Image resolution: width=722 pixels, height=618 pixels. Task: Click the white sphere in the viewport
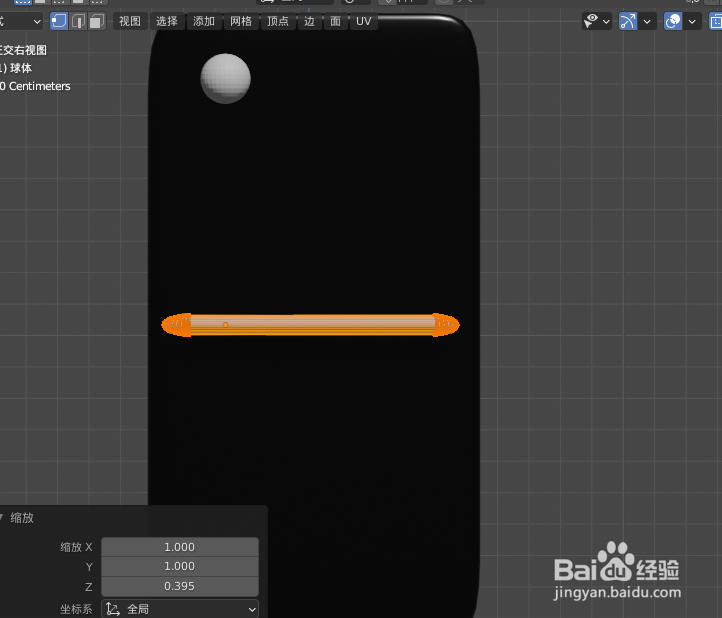coord(226,78)
